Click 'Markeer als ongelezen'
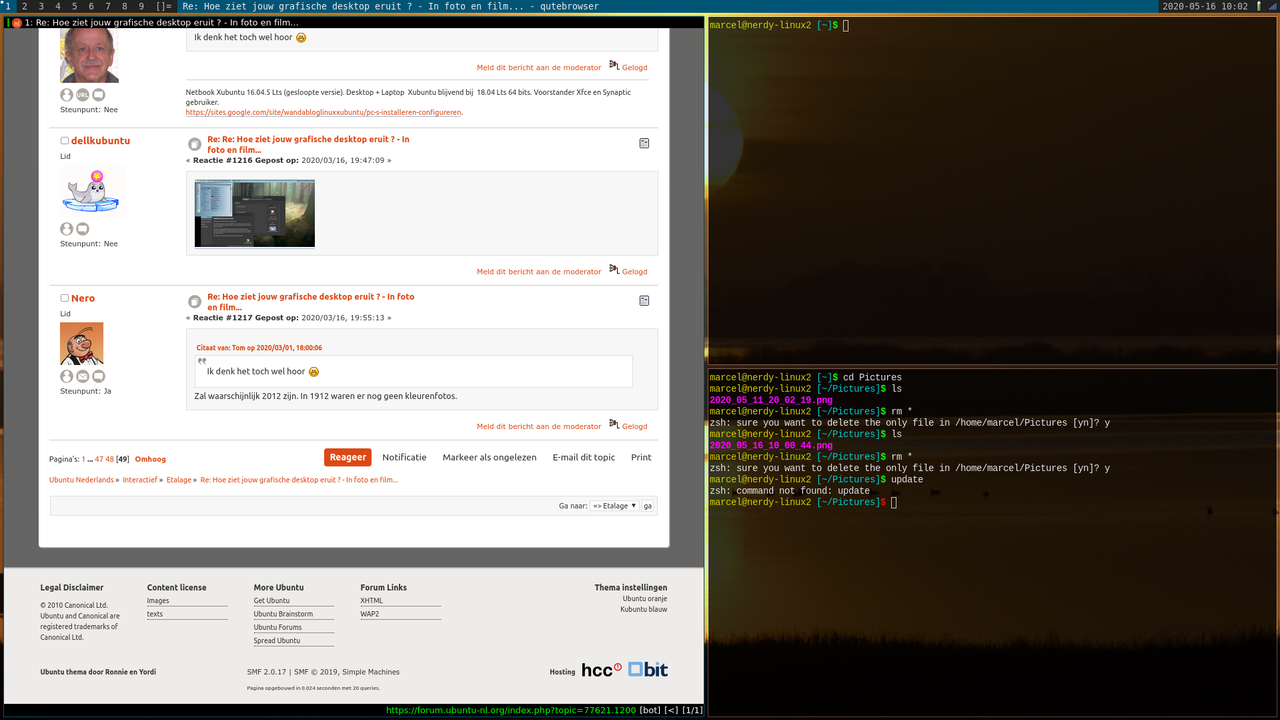This screenshot has height=720, width=1280. 490,457
